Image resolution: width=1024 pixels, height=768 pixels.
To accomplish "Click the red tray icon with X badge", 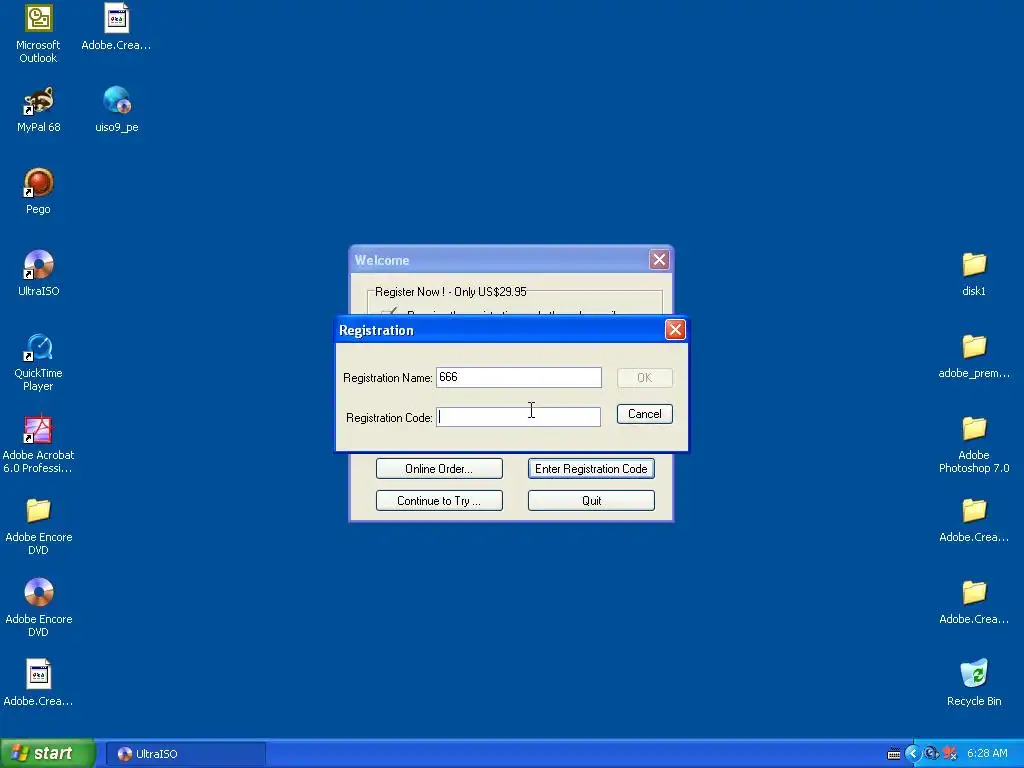I will (x=950, y=753).
